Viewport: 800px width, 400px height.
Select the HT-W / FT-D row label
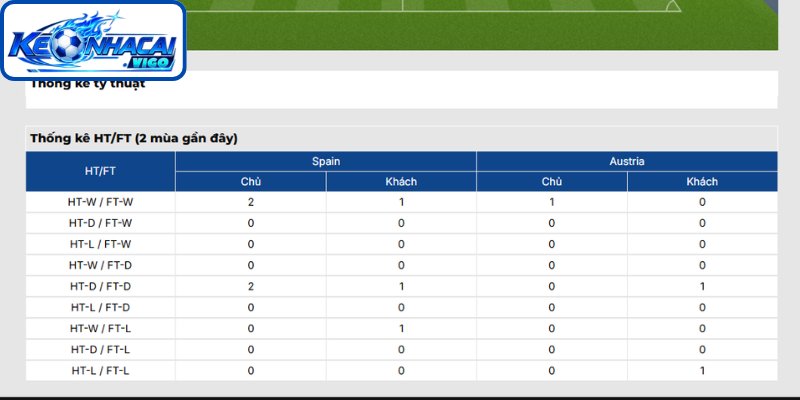(101, 265)
